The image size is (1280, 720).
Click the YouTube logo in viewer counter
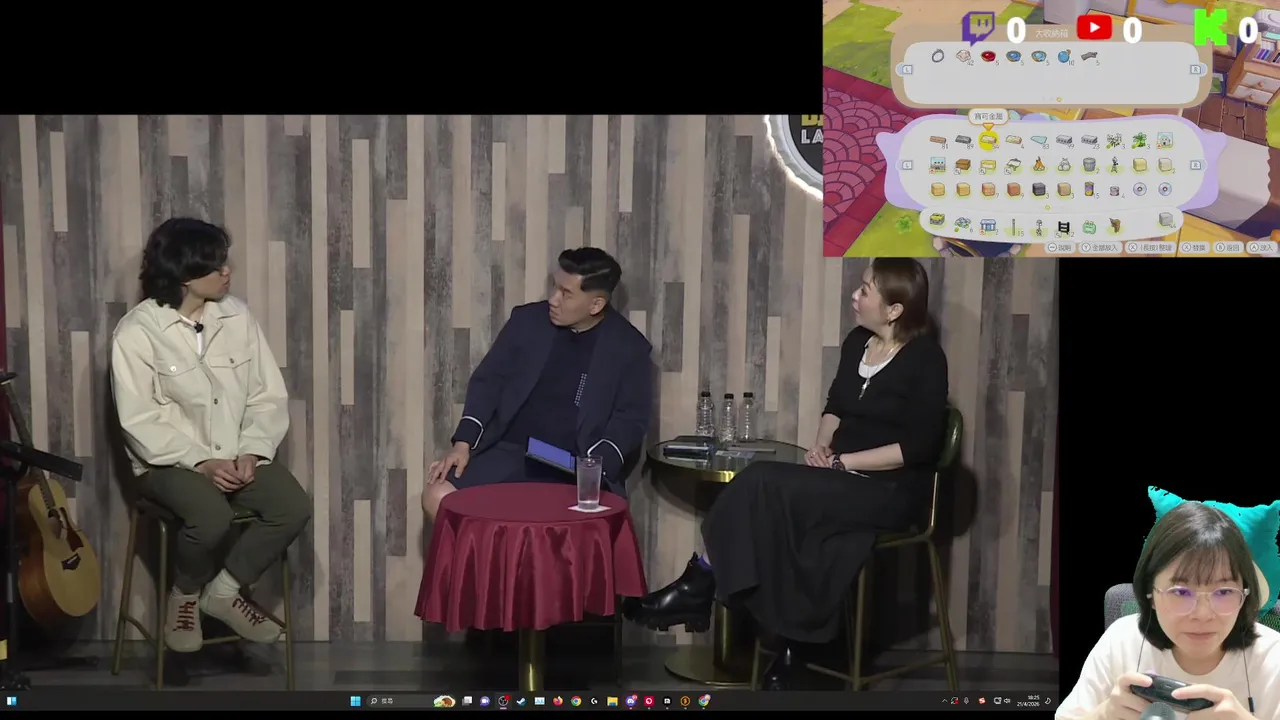pyautogui.click(x=1094, y=28)
